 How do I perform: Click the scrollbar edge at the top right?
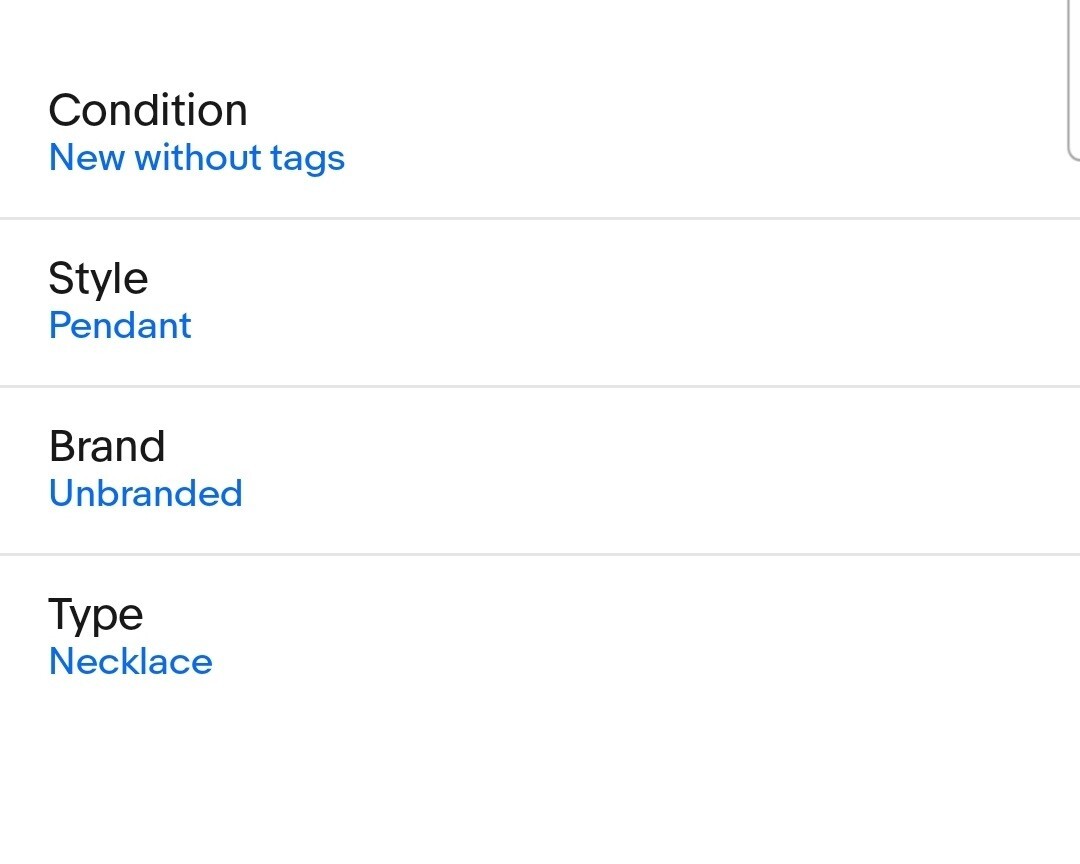tap(1074, 80)
